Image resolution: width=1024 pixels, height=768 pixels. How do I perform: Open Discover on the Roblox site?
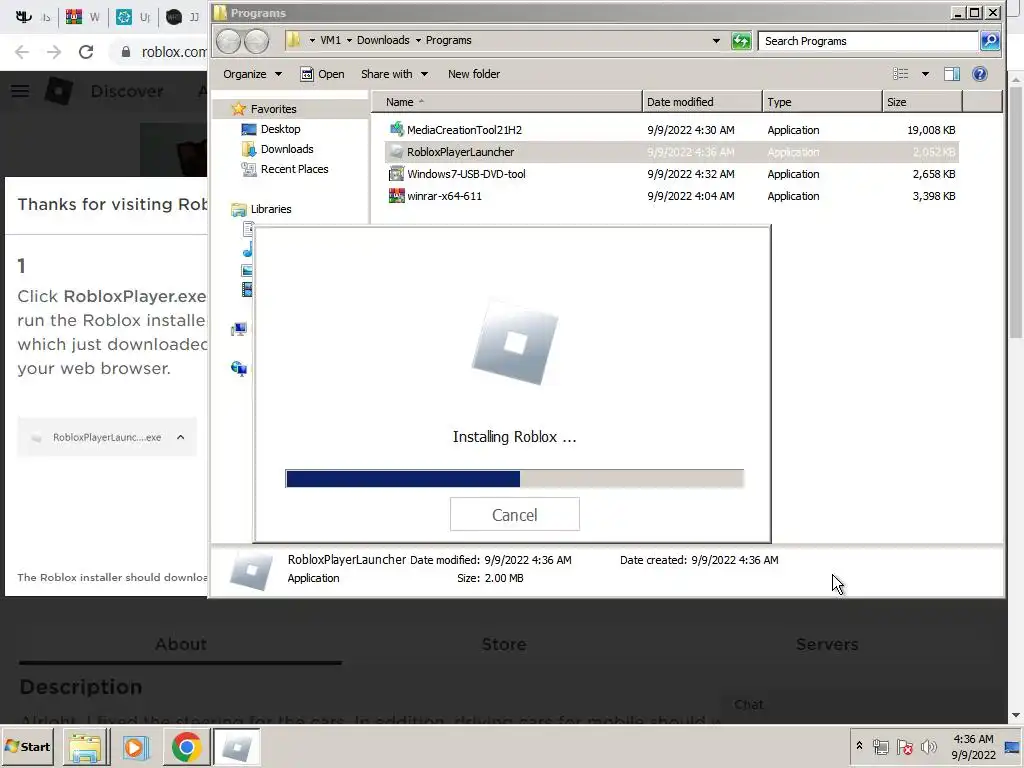click(x=127, y=91)
